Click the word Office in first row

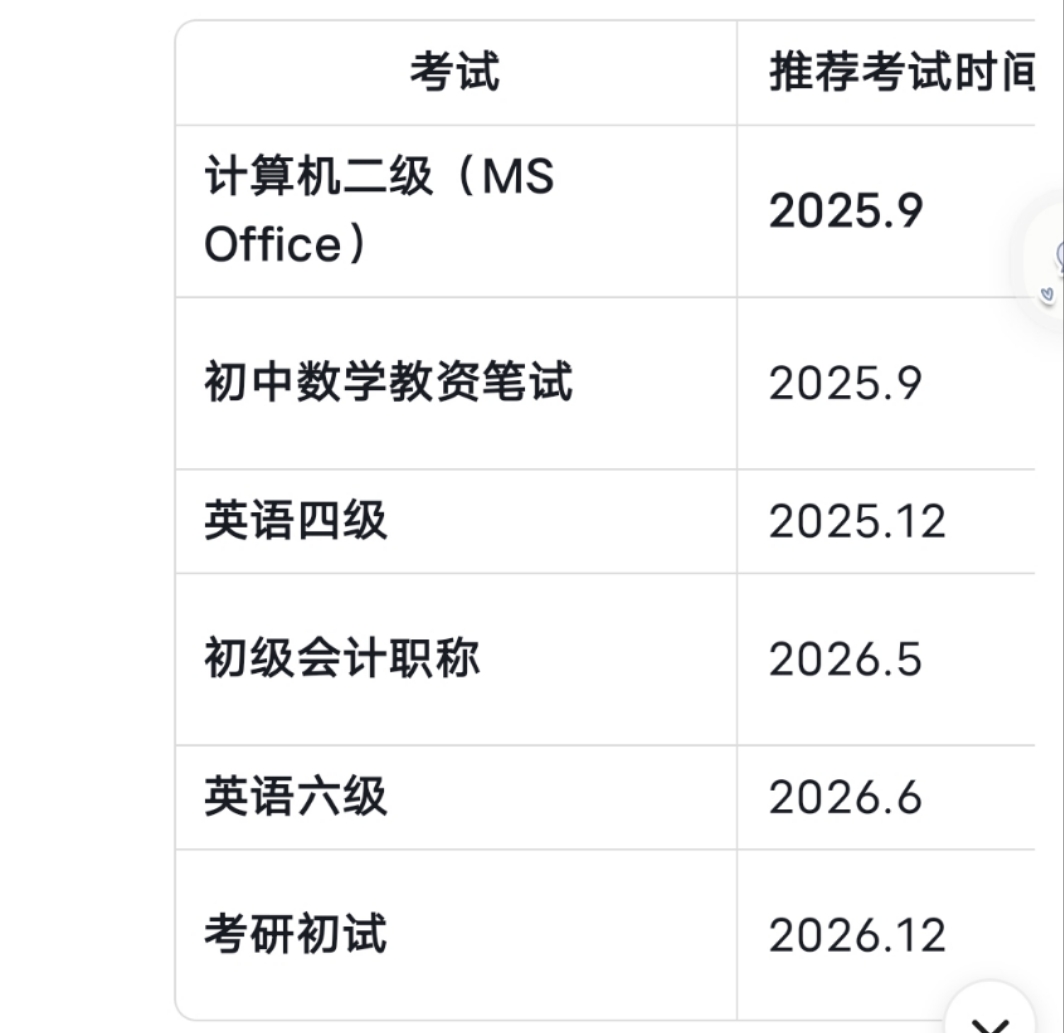pyautogui.click(x=273, y=244)
